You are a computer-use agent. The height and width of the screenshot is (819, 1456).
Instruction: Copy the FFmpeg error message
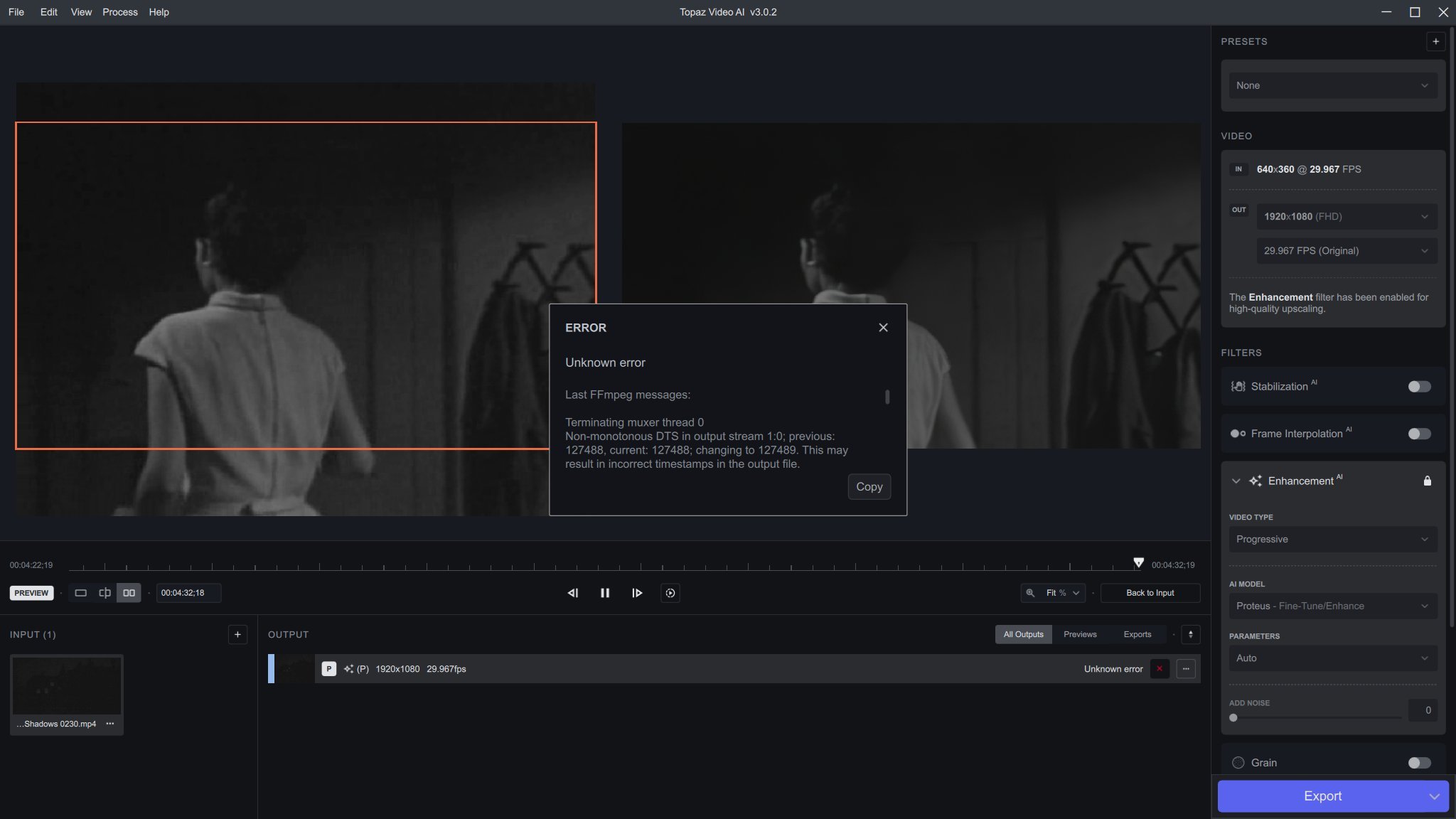click(869, 487)
